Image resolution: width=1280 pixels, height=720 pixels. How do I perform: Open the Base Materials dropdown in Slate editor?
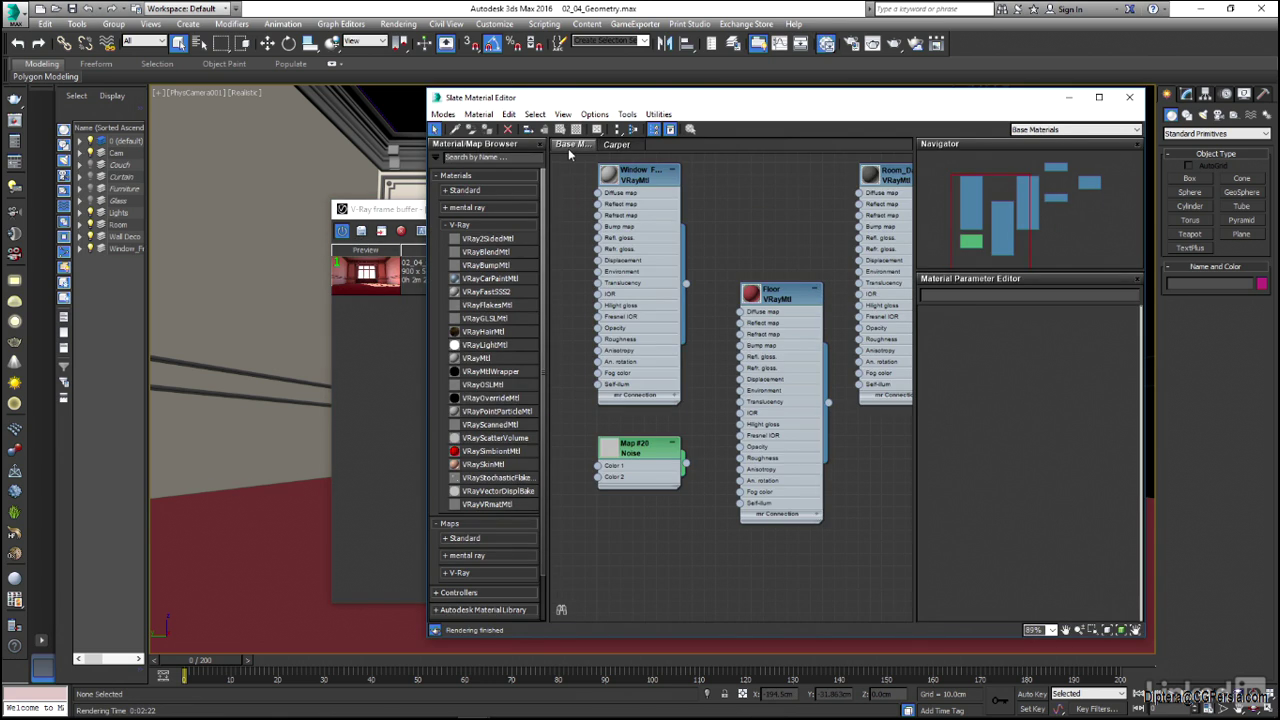[x=1075, y=129]
